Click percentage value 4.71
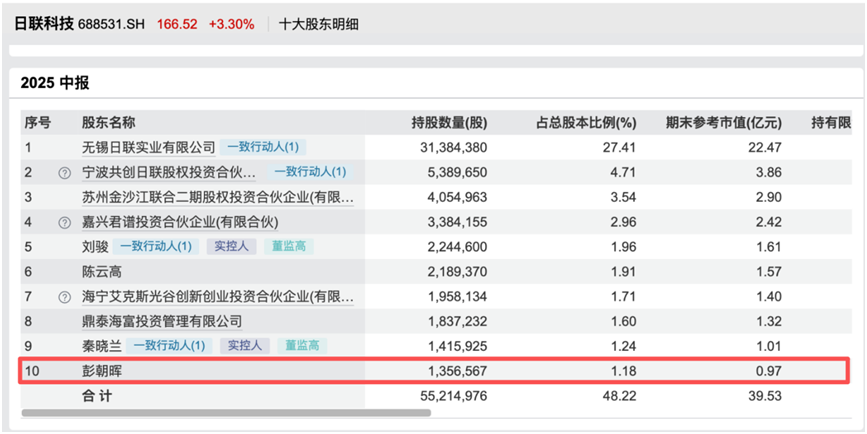 point(625,172)
